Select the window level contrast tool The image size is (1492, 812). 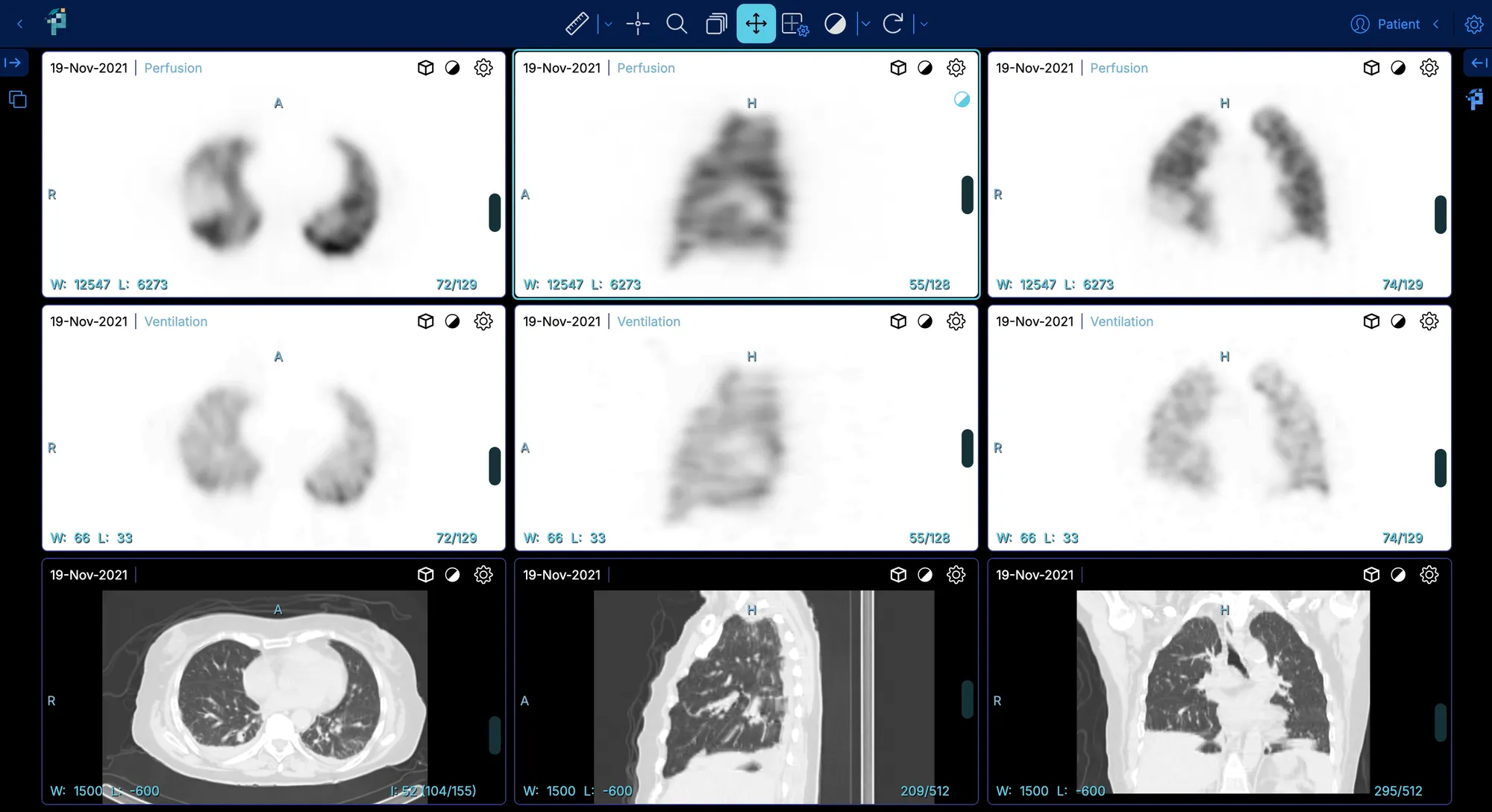835,24
